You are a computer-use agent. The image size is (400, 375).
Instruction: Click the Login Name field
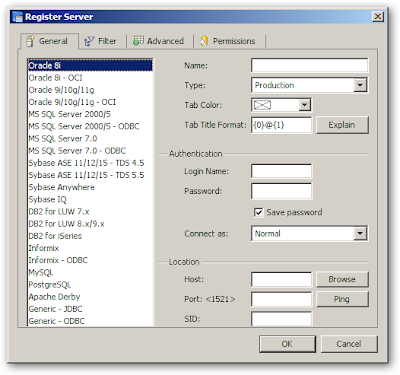tap(281, 171)
